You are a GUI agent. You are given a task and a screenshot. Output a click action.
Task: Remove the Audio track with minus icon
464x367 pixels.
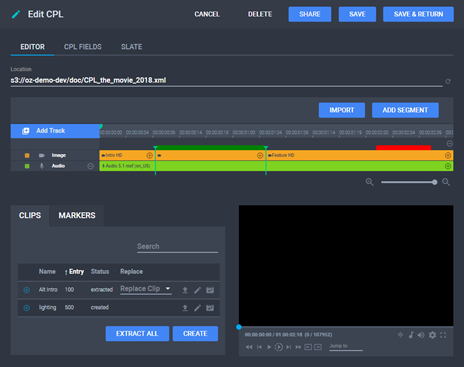90,166
